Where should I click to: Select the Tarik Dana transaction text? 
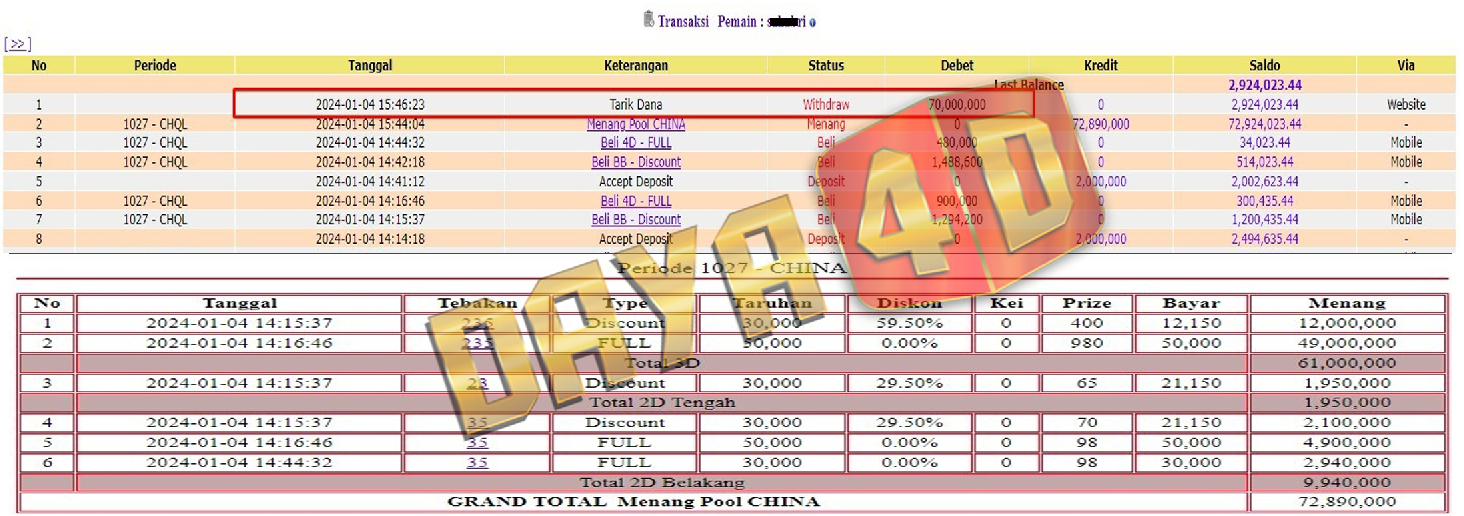(x=636, y=104)
